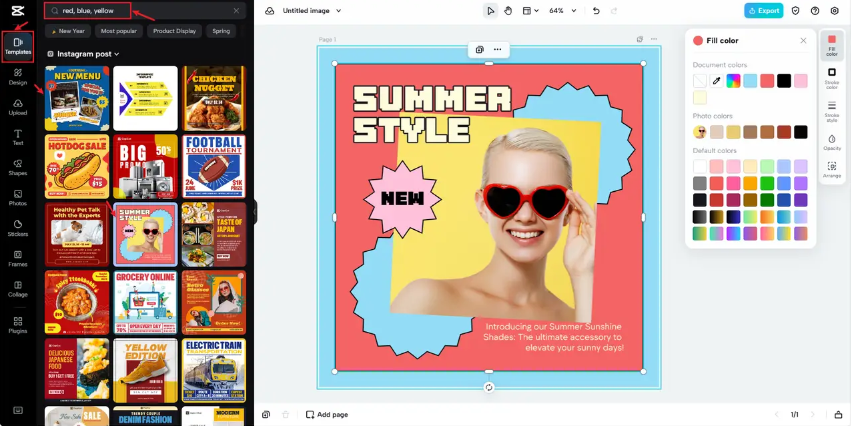Open the Opacity settings
Image resolution: width=851 pixels, height=426 pixels.
pos(832,141)
